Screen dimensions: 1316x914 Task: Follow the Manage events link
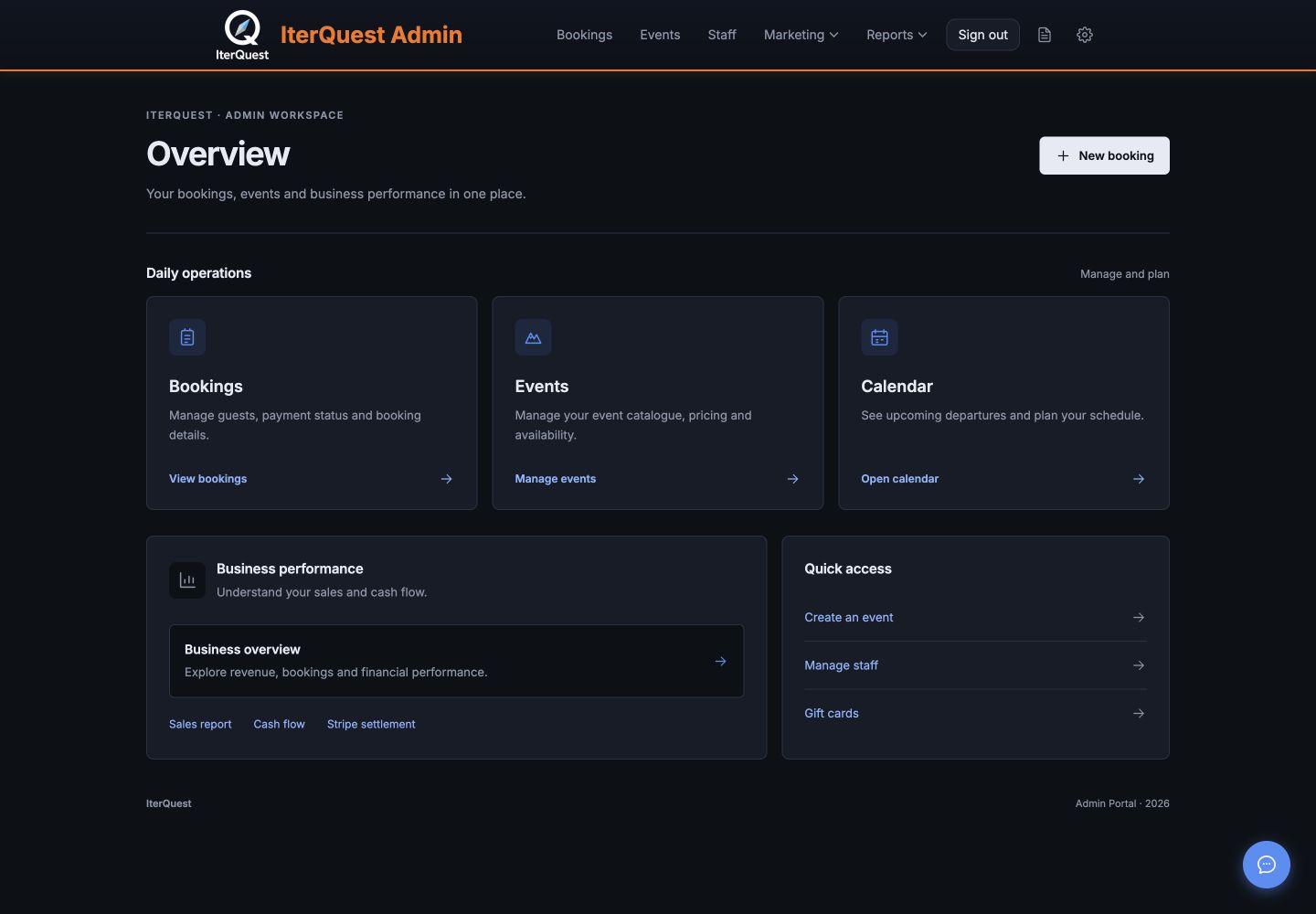(x=556, y=479)
